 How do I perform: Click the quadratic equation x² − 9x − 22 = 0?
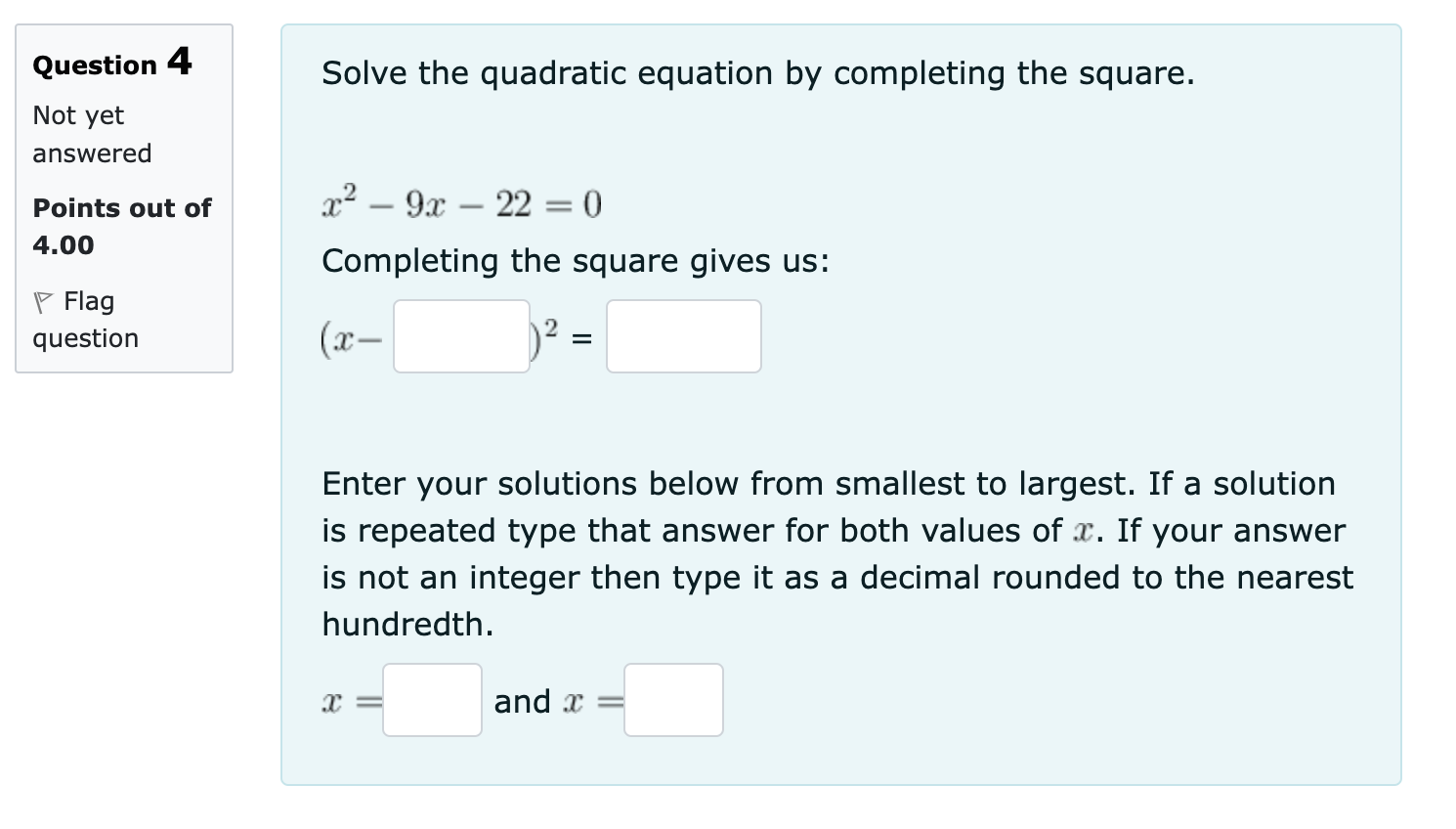pos(460,202)
